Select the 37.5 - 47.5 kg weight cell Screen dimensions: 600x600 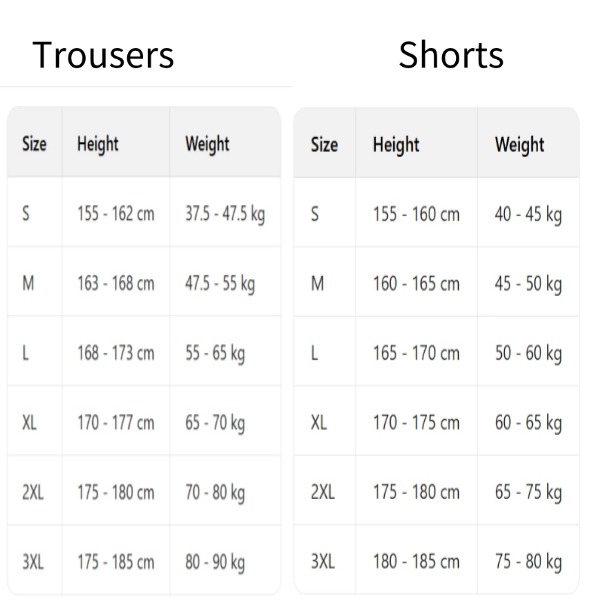225,214
